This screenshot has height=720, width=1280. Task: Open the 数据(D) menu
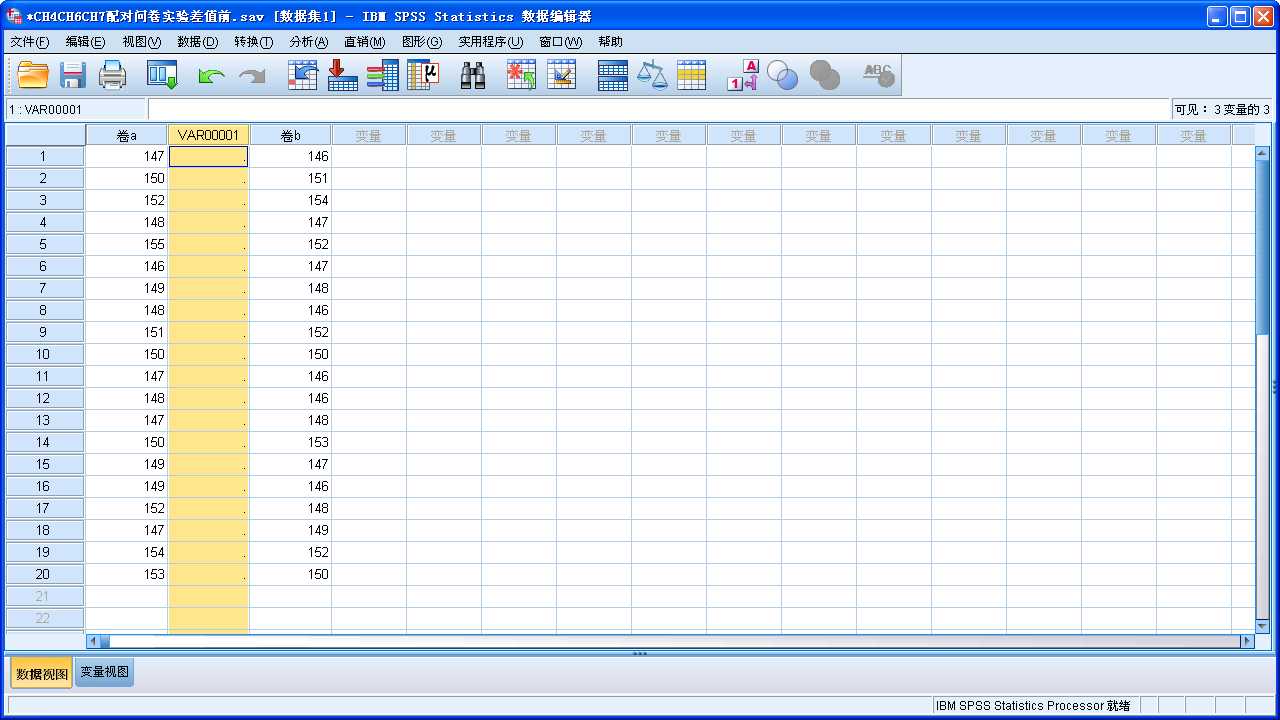(x=197, y=42)
